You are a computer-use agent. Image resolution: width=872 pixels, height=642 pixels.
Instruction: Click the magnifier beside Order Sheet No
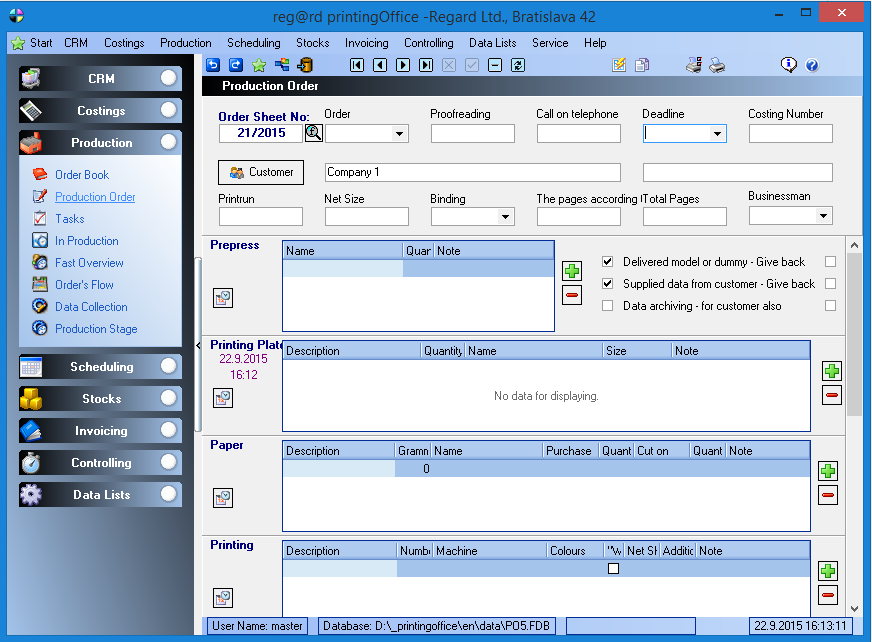313,133
